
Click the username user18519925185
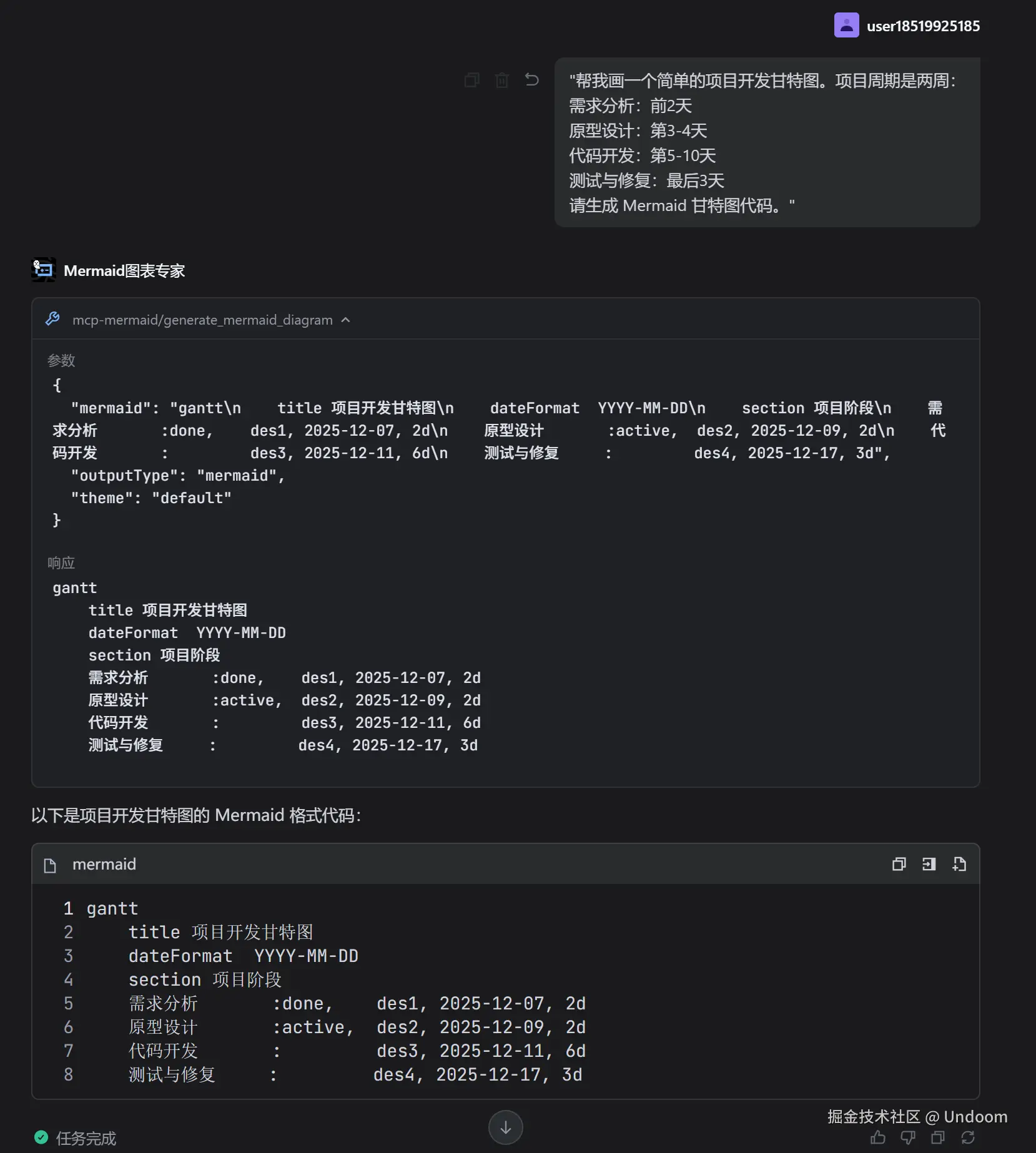click(x=923, y=26)
